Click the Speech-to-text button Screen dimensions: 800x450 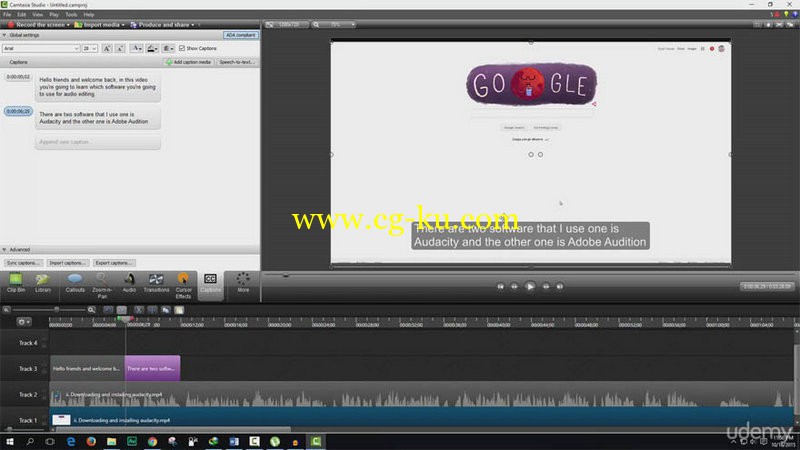click(237, 62)
